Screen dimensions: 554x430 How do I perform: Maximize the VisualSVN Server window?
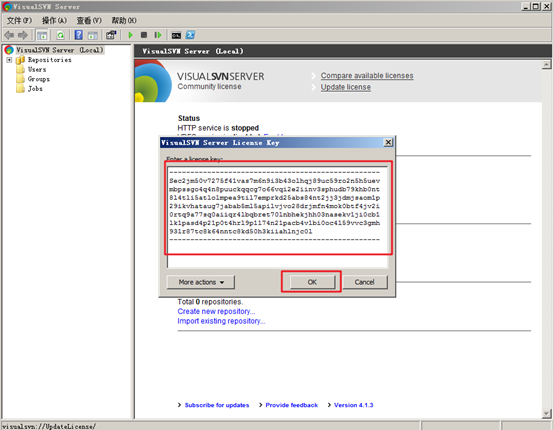[536, 6]
